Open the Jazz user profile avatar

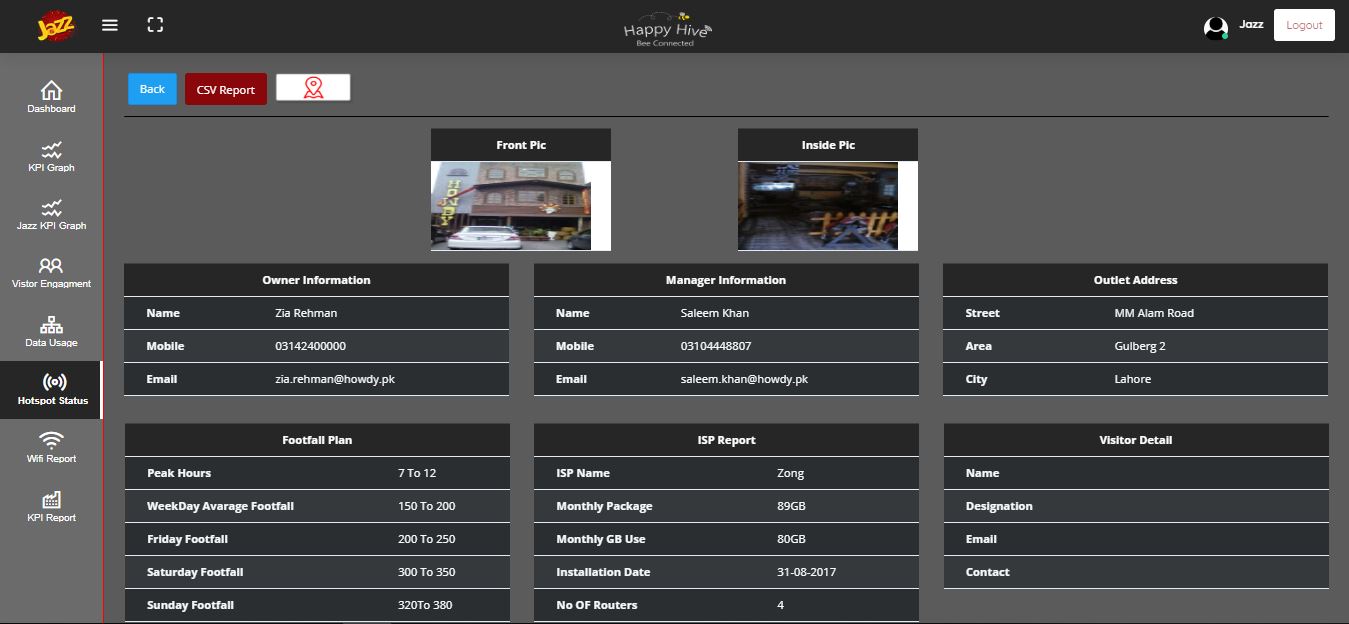[x=1215, y=28]
